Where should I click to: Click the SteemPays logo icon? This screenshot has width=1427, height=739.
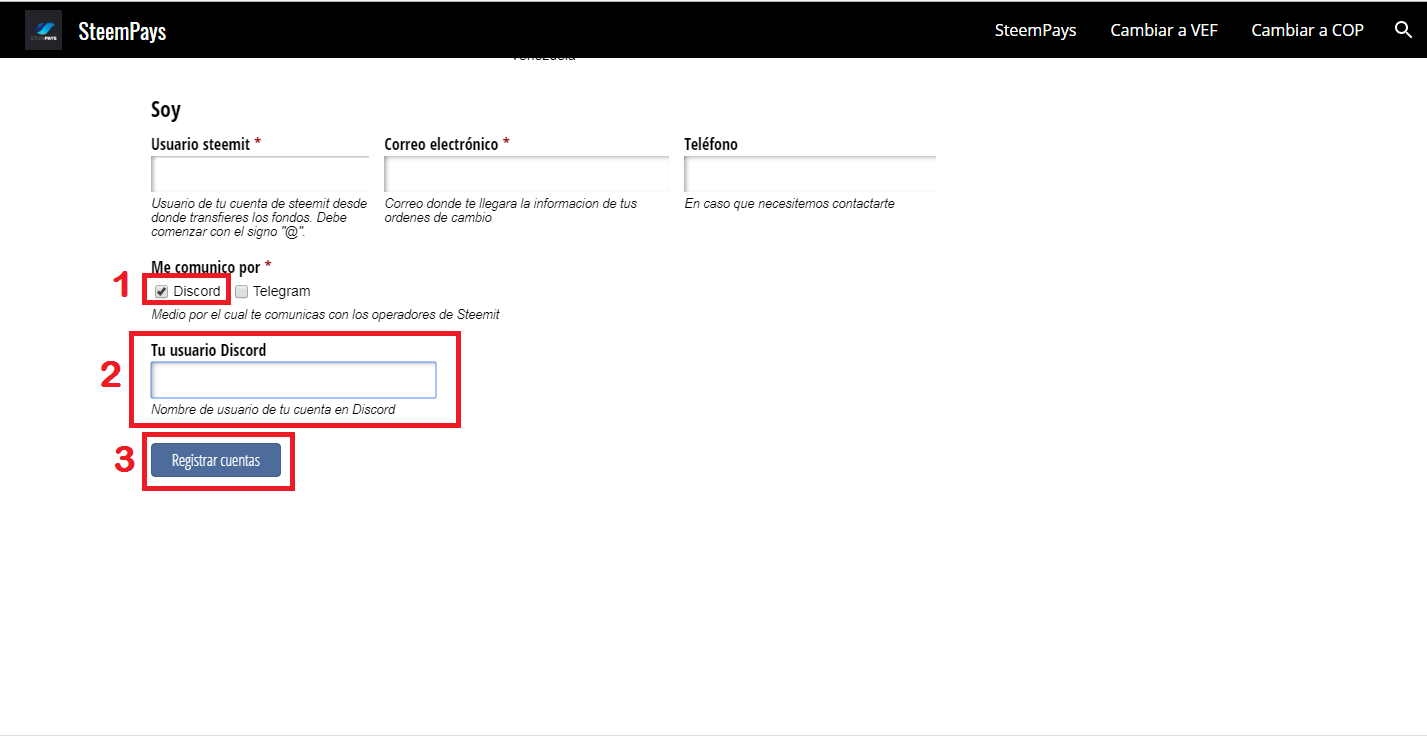click(43, 30)
